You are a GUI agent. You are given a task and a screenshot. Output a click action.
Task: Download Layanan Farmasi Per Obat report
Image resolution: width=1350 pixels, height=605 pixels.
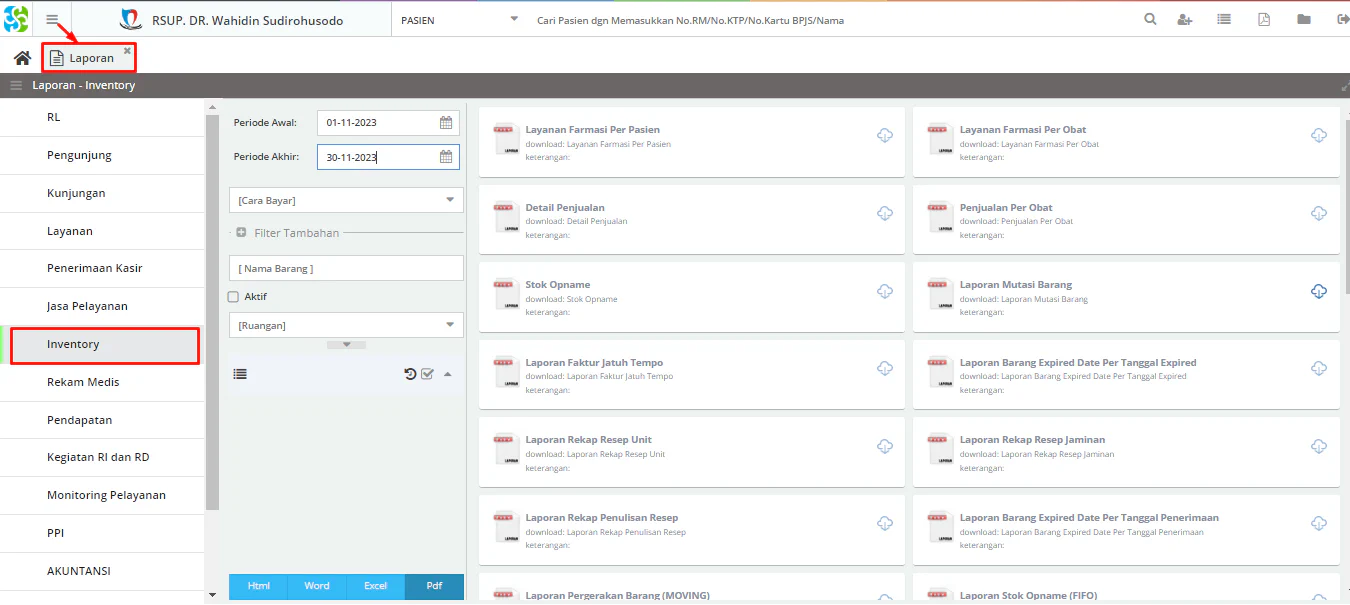coord(1319,136)
